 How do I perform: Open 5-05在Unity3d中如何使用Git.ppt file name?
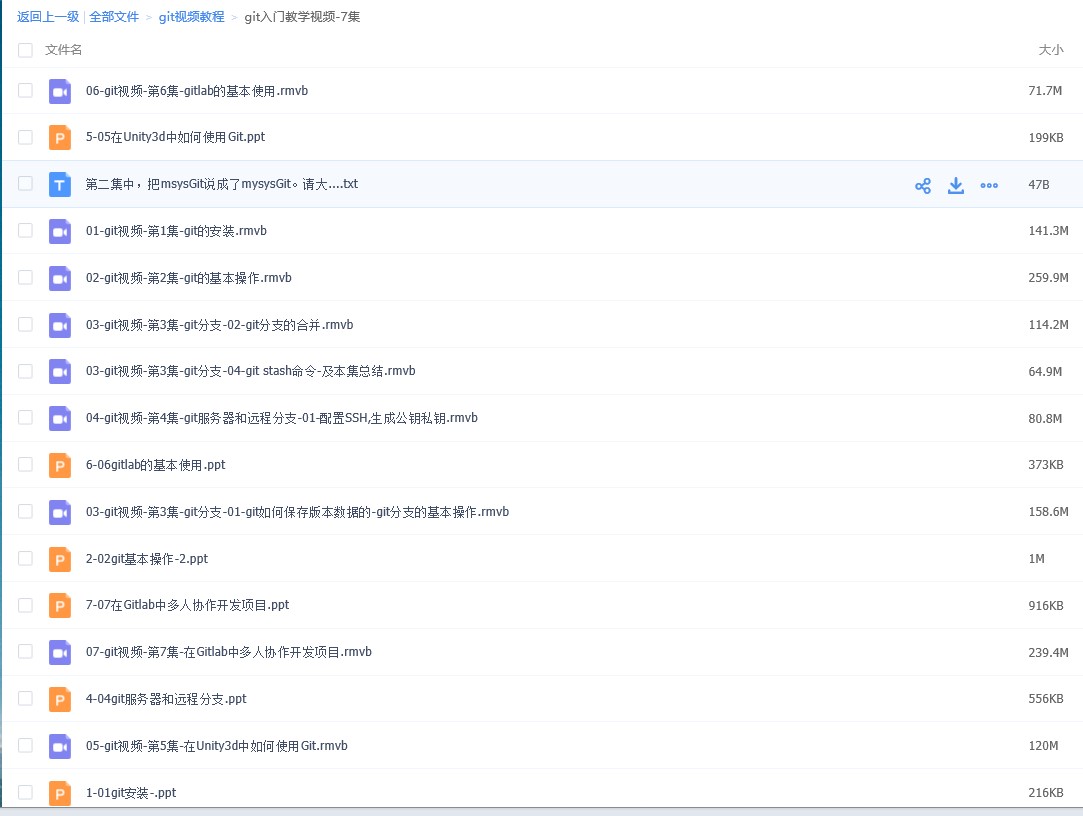point(175,137)
